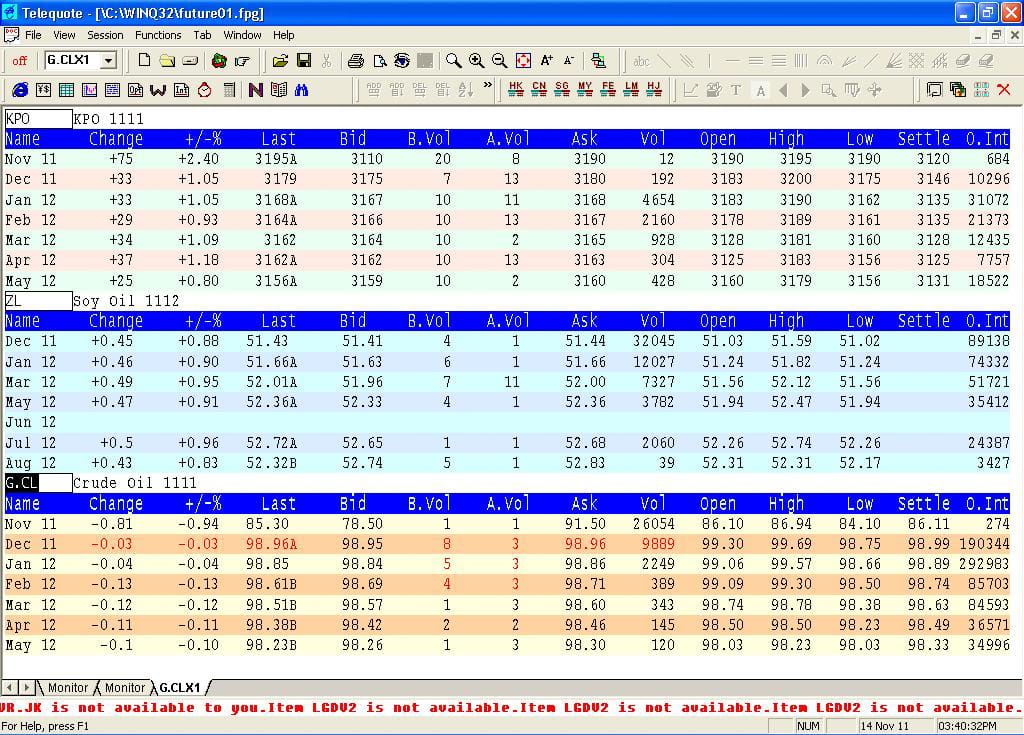The image size is (1024, 735).
Task: Open the G.CLX1 symbol dropdown
Action: pyautogui.click(x=108, y=61)
